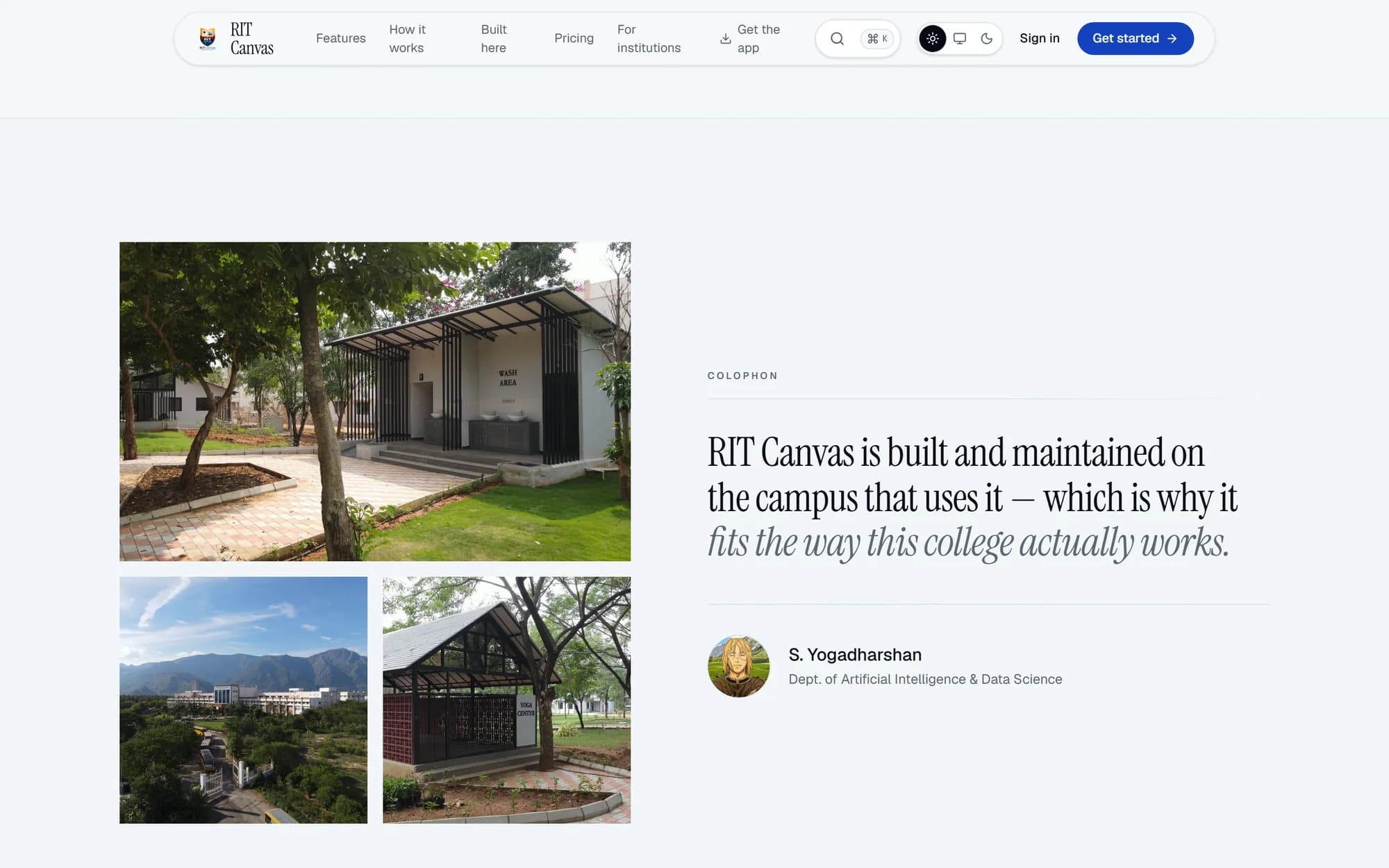This screenshot has height=868, width=1389.
Task: Open the Yoga Center photo
Action: pos(506,700)
